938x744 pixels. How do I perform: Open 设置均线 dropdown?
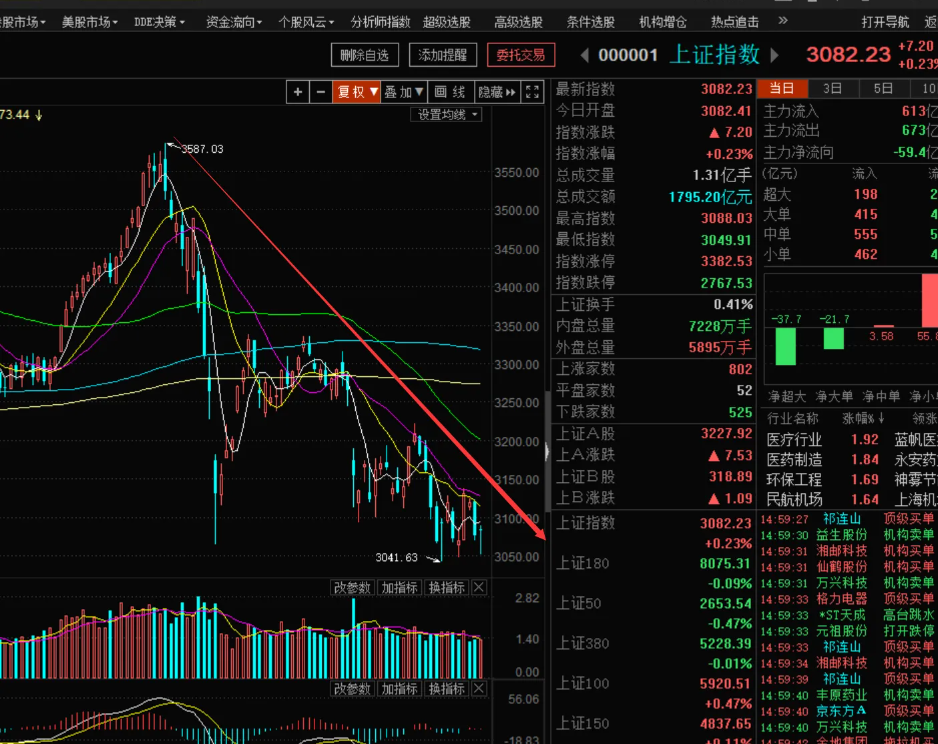(446, 115)
